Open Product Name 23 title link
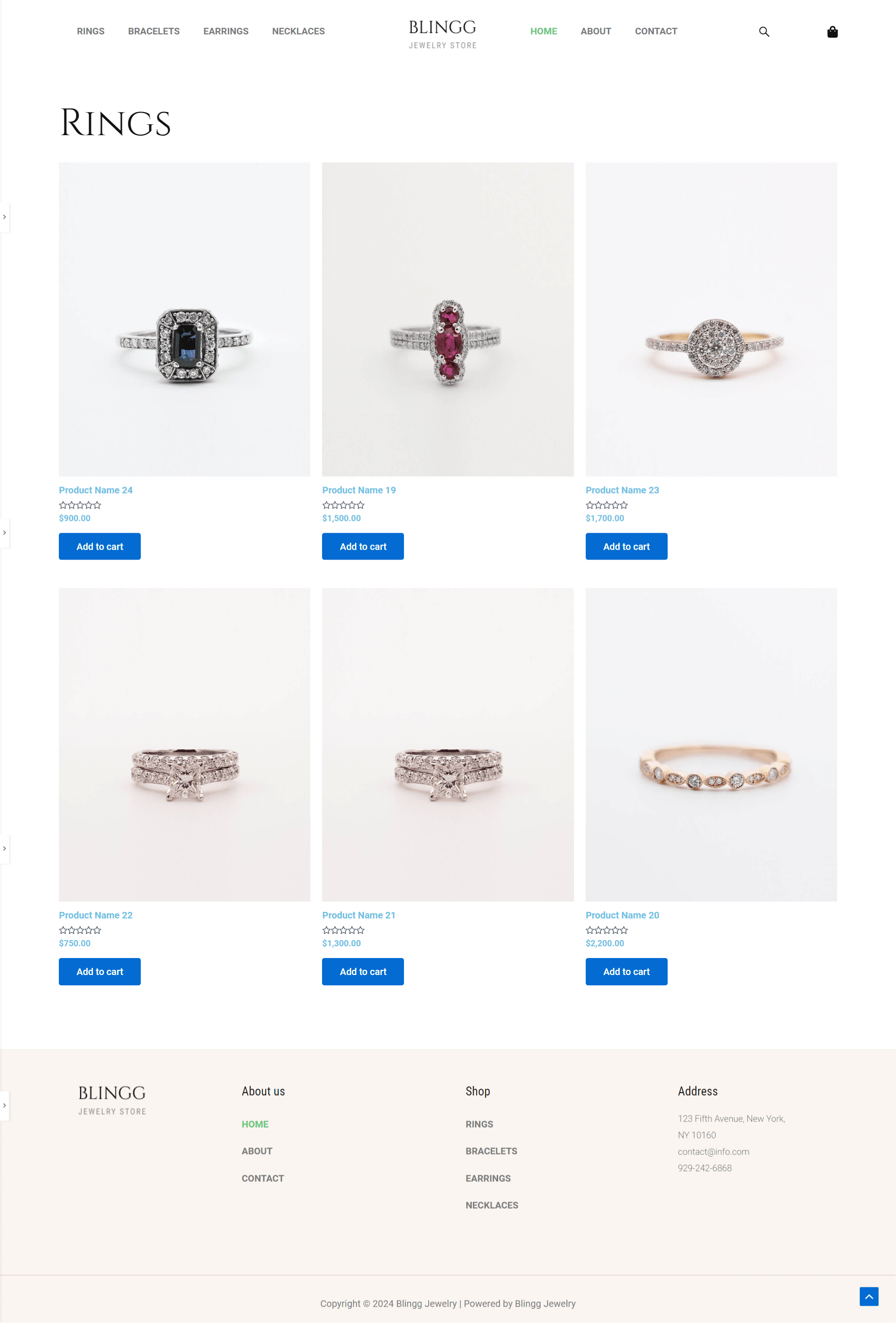This screenshot has width=896, height=1324. (x=622, y=490)
